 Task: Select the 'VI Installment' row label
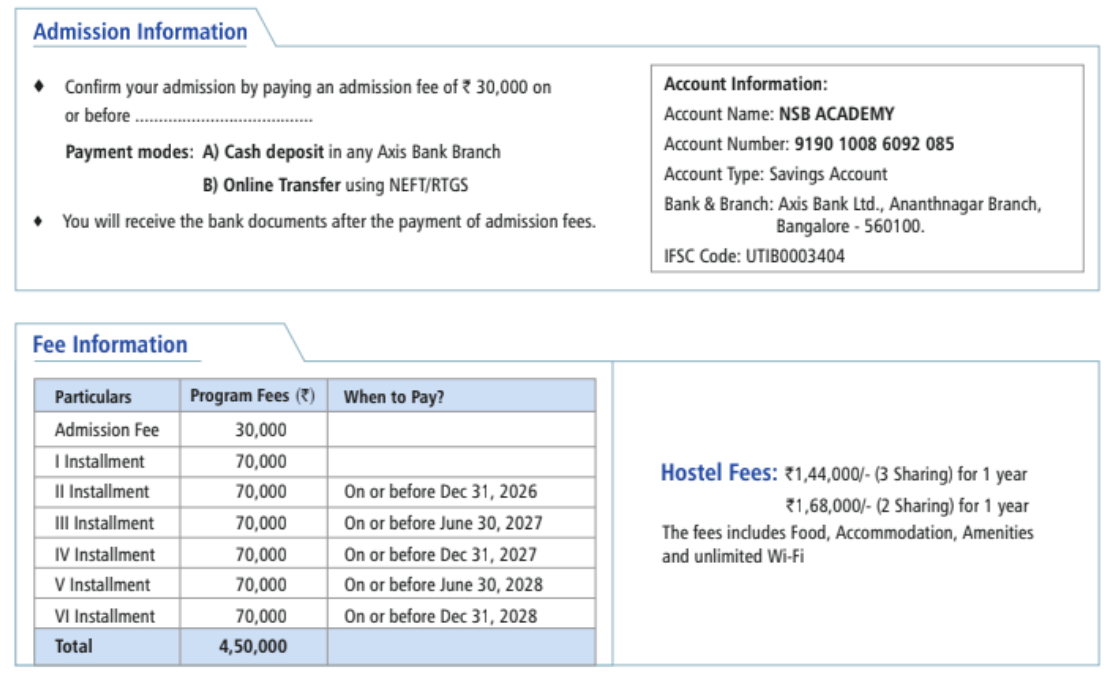pos(104,616)
